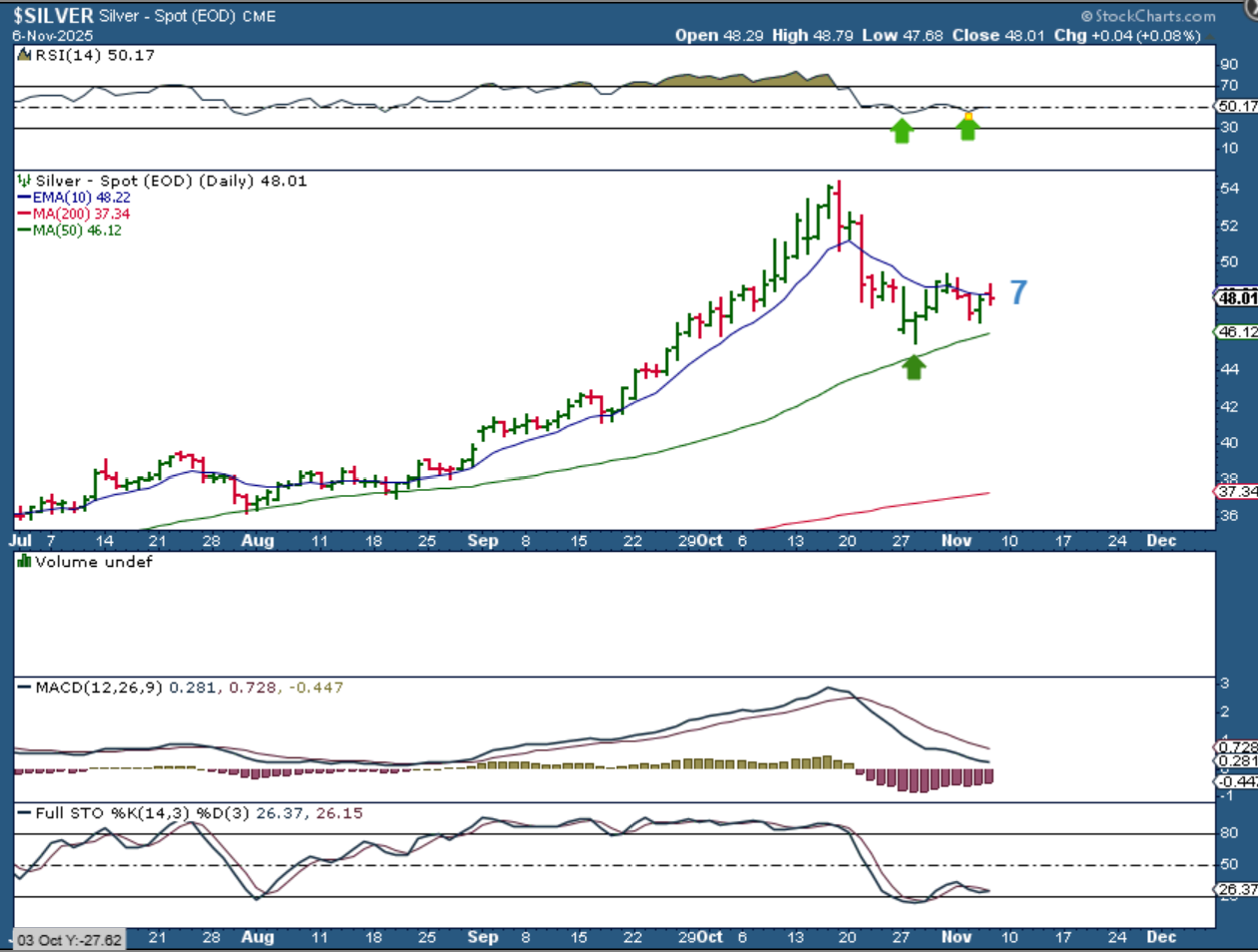The image size is (1258, 952).
Task: Click the -0.44 MACD histogram tag on axis
Action: coord(1236,781)
